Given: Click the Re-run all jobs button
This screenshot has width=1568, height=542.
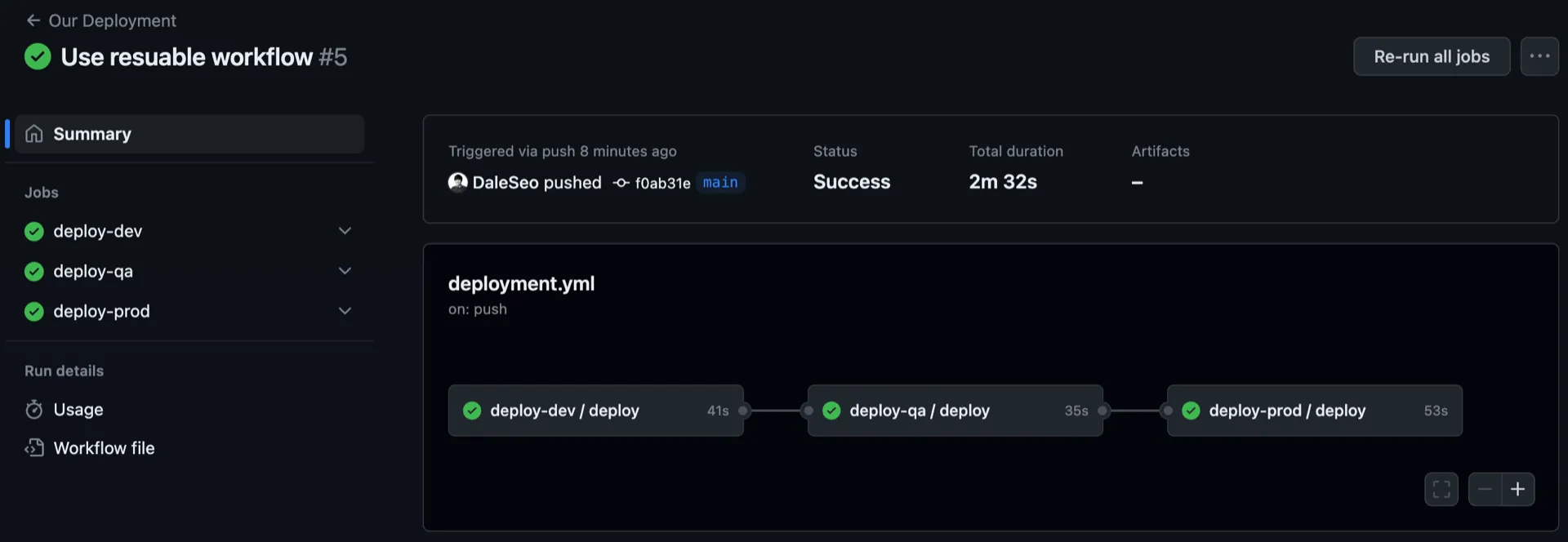Looking at the screenshot, I should (1431, 56).
